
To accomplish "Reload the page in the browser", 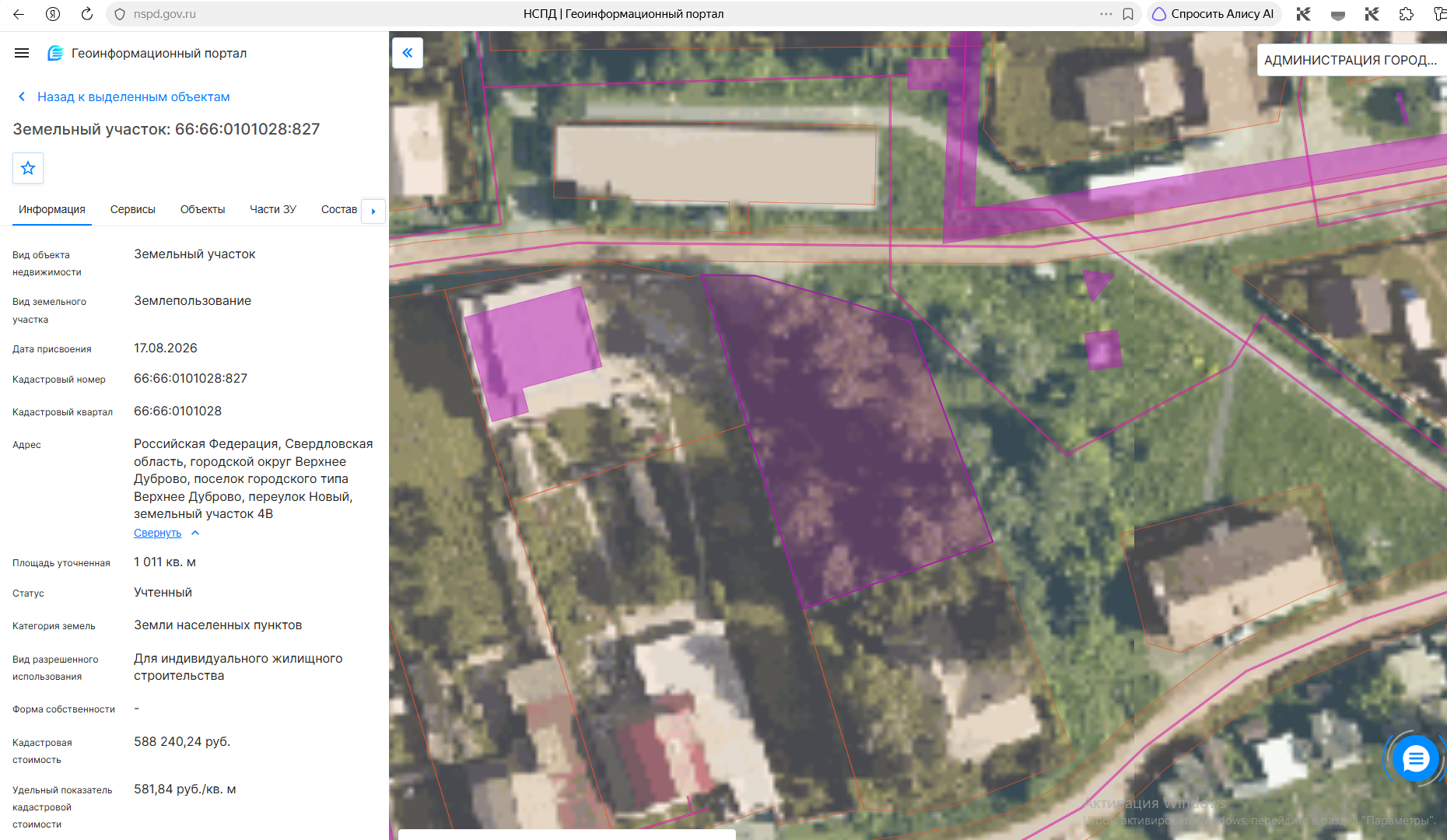I will point(87,14).
